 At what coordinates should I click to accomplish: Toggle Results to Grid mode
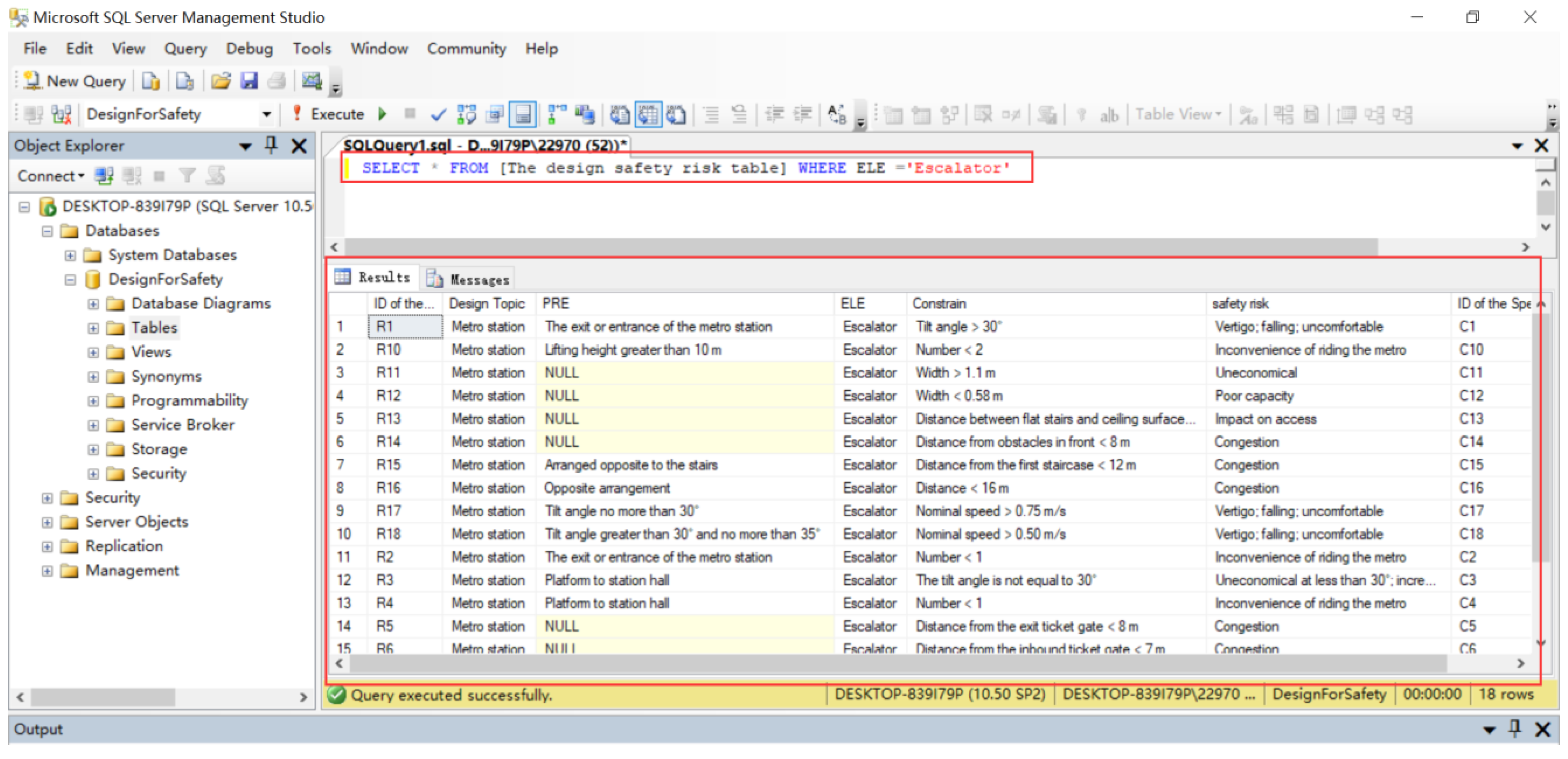pos(648,114)
